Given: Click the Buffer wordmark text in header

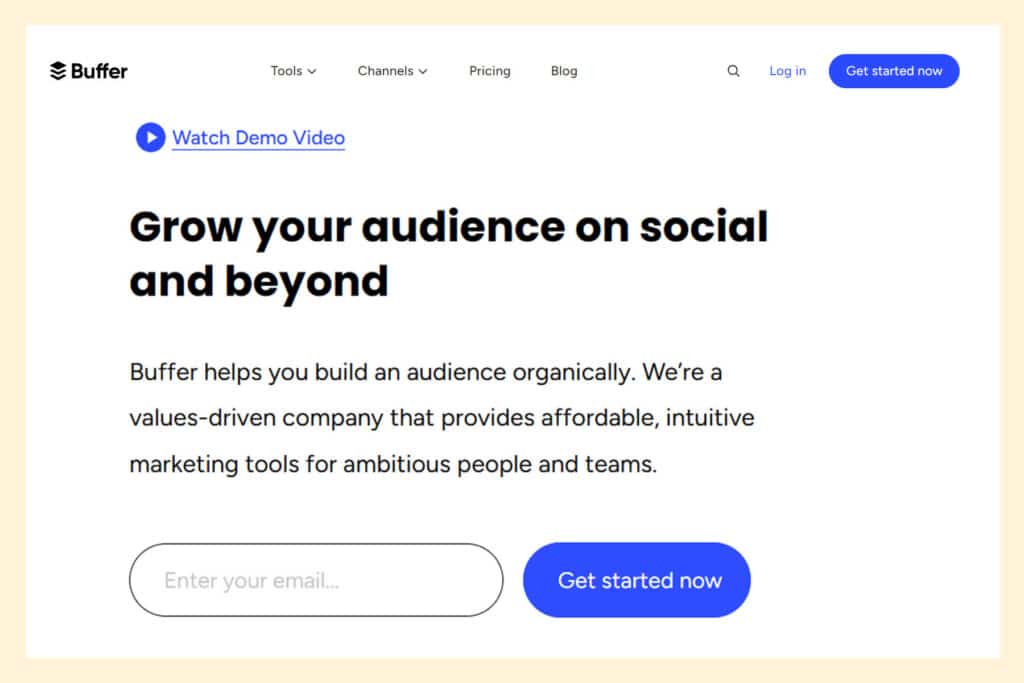Looking at the screenshot, I should pyautogui.click(x=99, y=71).
